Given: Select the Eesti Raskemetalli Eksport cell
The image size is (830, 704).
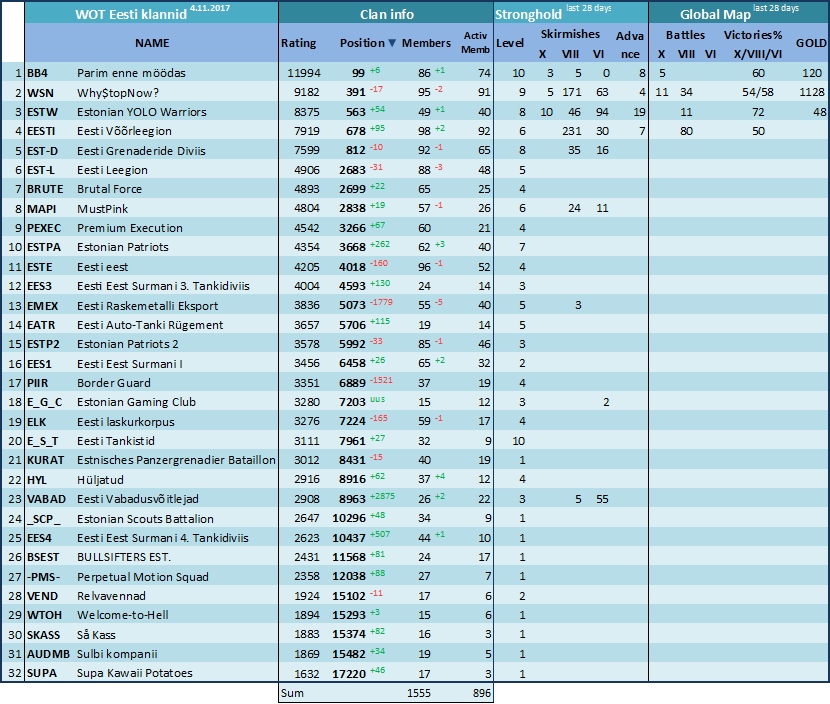Looking at the screenshot, I should (148, 306).
